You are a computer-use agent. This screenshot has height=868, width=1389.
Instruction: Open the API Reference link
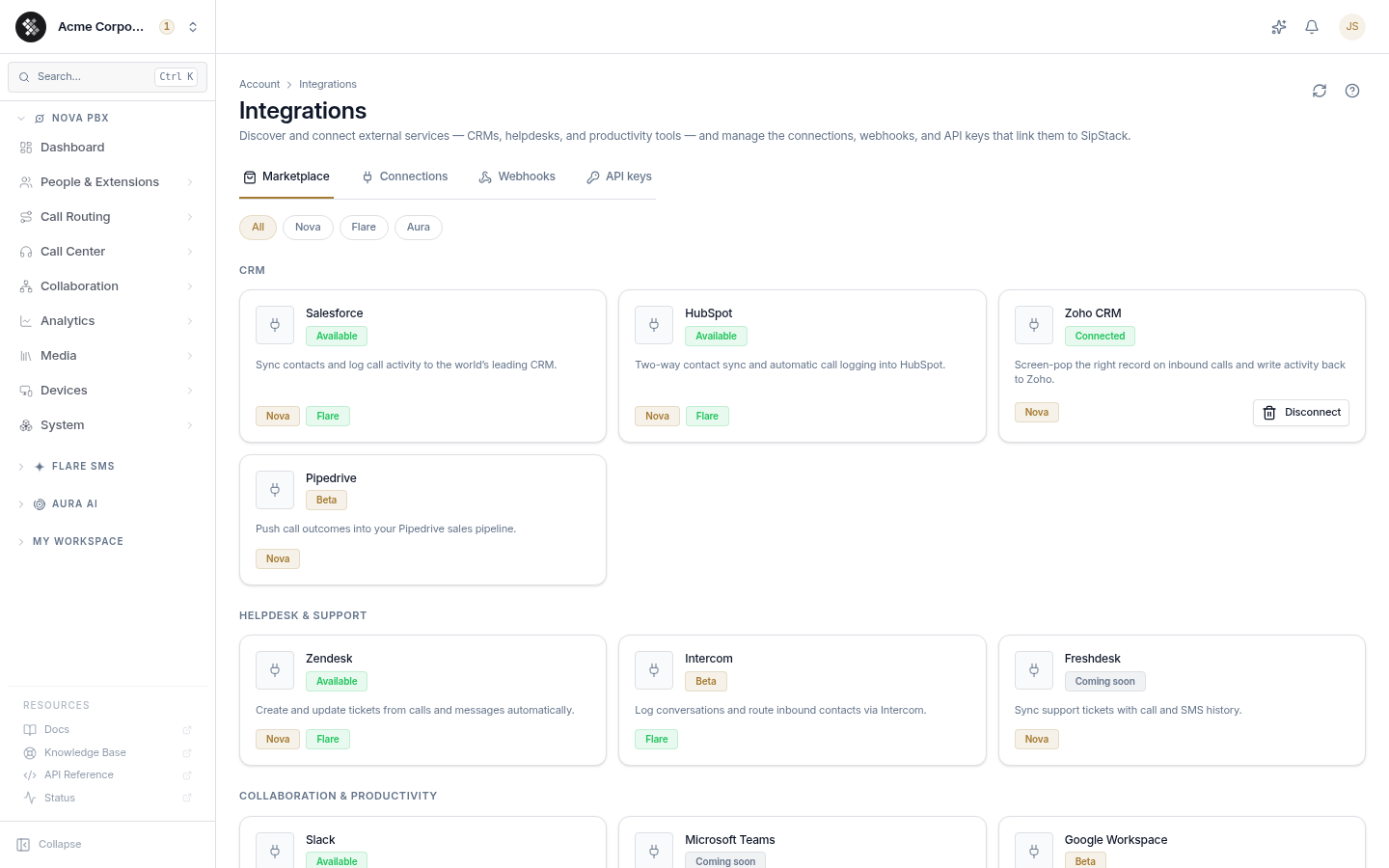point(107,775)
